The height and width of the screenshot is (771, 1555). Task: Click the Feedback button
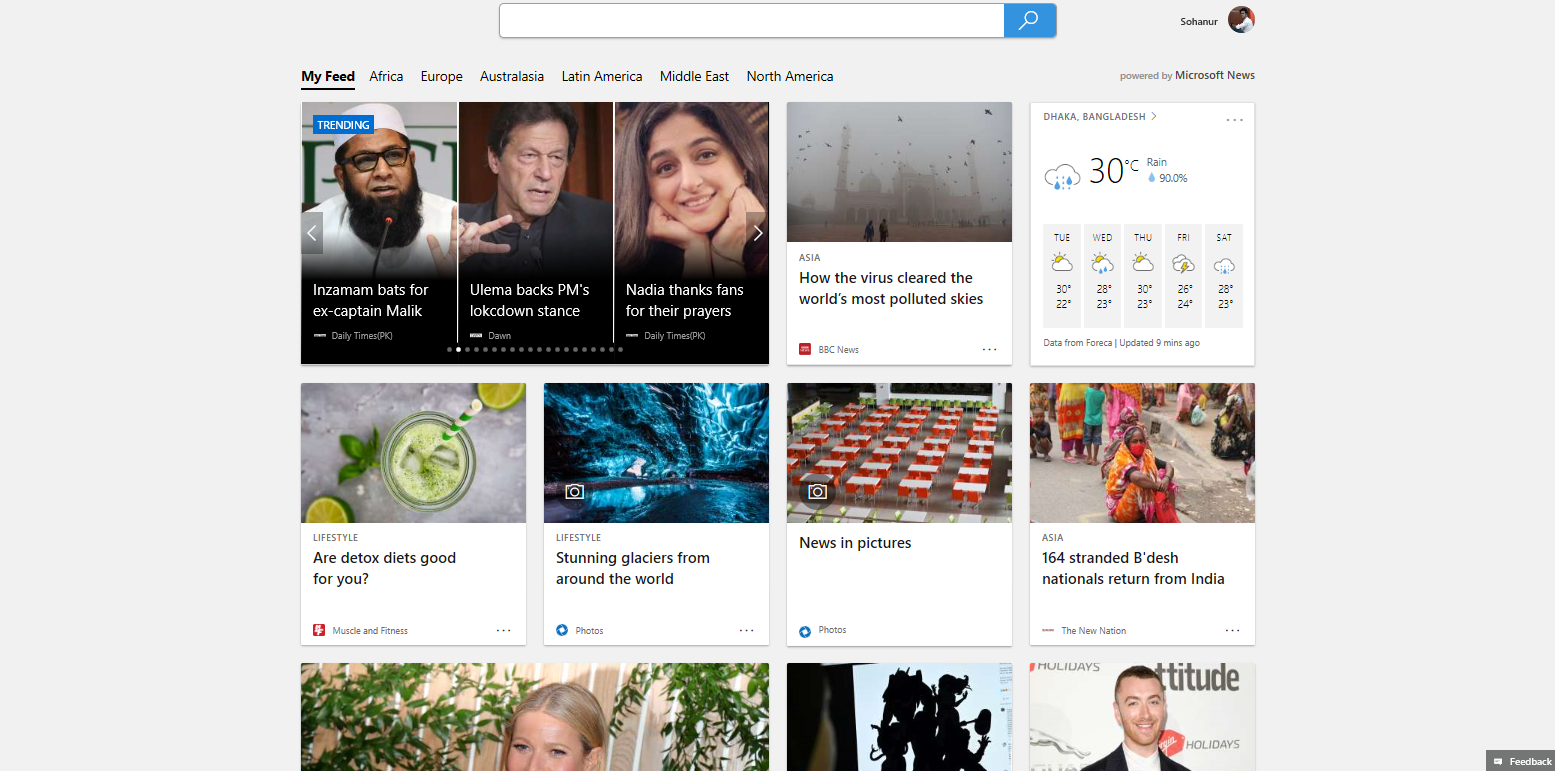[1520, 761]
